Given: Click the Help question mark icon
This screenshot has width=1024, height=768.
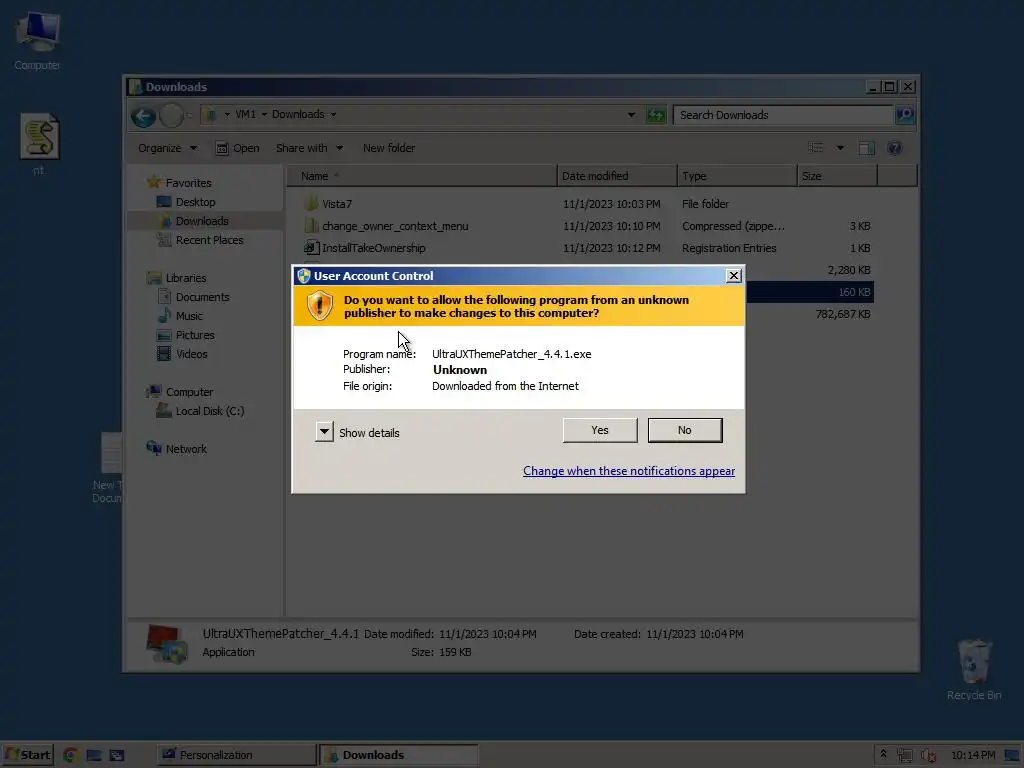Looking at the screenshot, I should 894,148.
